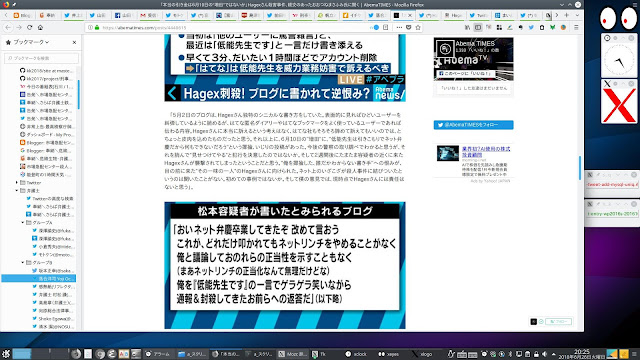Viewport: 640px width, 360px height.
Task: Expand the Twitter bookmark folder
Action: [17, 182]
